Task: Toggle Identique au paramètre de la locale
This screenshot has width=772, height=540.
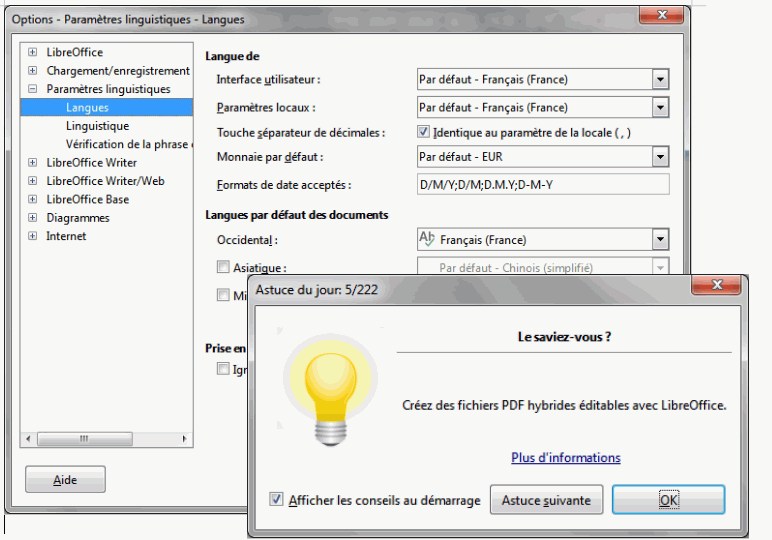Action: [423, 132]
